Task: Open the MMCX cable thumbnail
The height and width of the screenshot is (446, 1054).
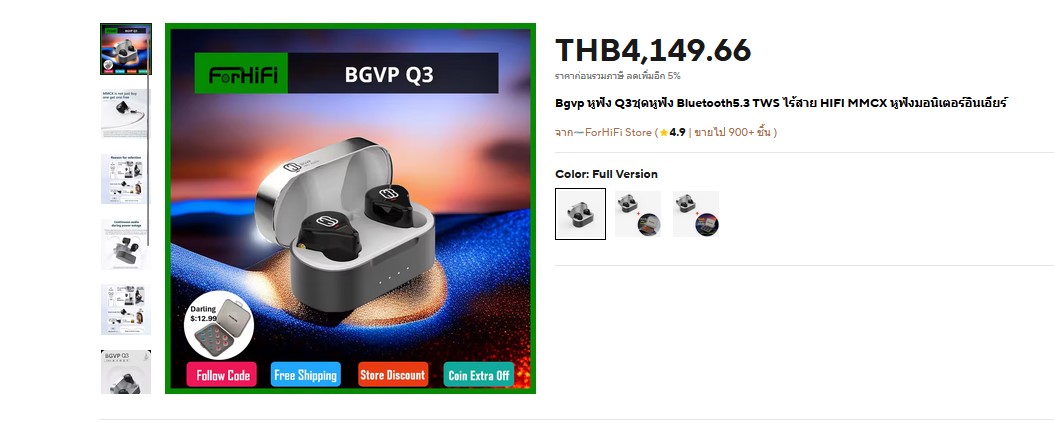Action: [x=126, y=114]
